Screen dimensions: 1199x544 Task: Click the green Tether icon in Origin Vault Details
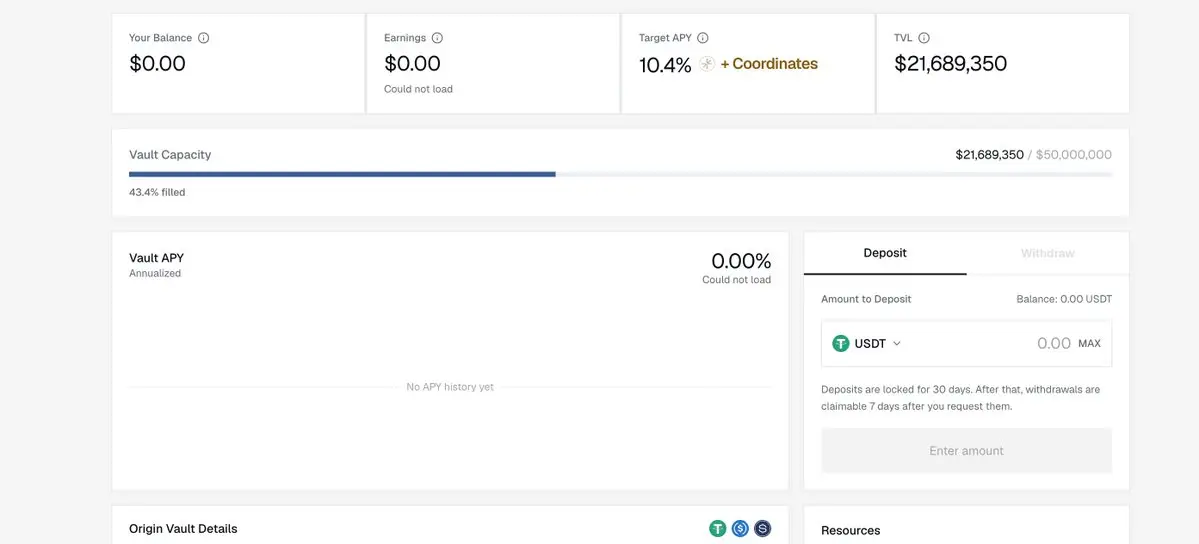[x=717, y=528]
